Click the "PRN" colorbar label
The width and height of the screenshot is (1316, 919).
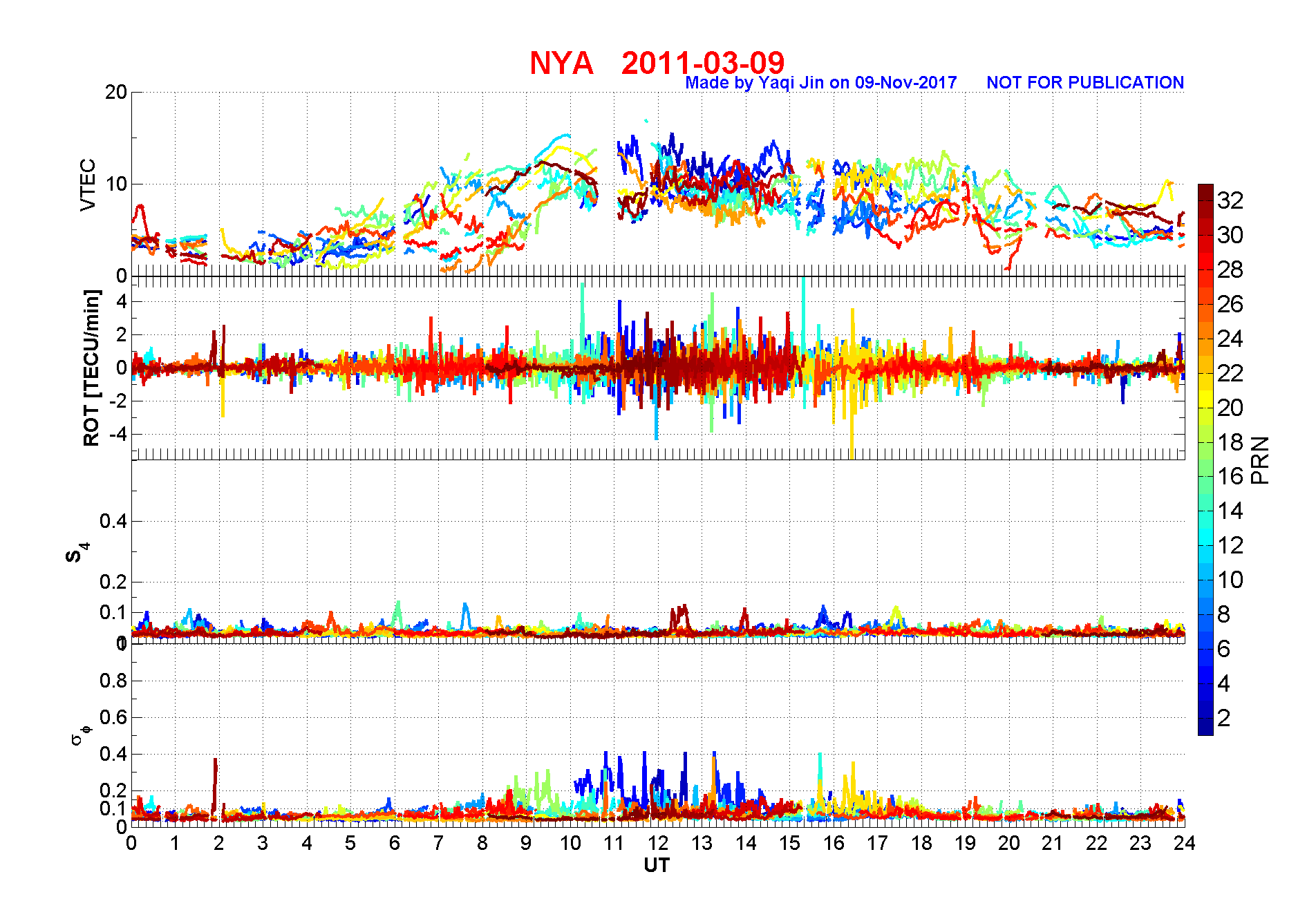[1260, 459]
